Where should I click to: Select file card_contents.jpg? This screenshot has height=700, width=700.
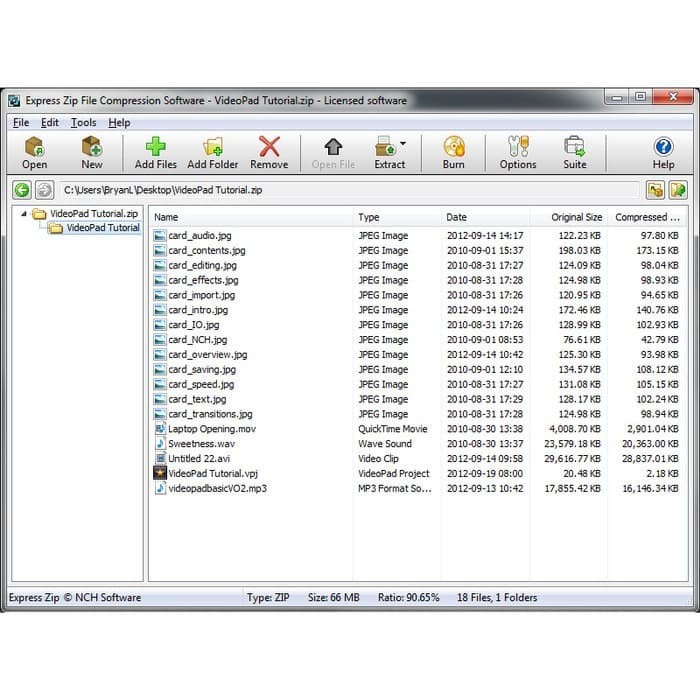207,250
